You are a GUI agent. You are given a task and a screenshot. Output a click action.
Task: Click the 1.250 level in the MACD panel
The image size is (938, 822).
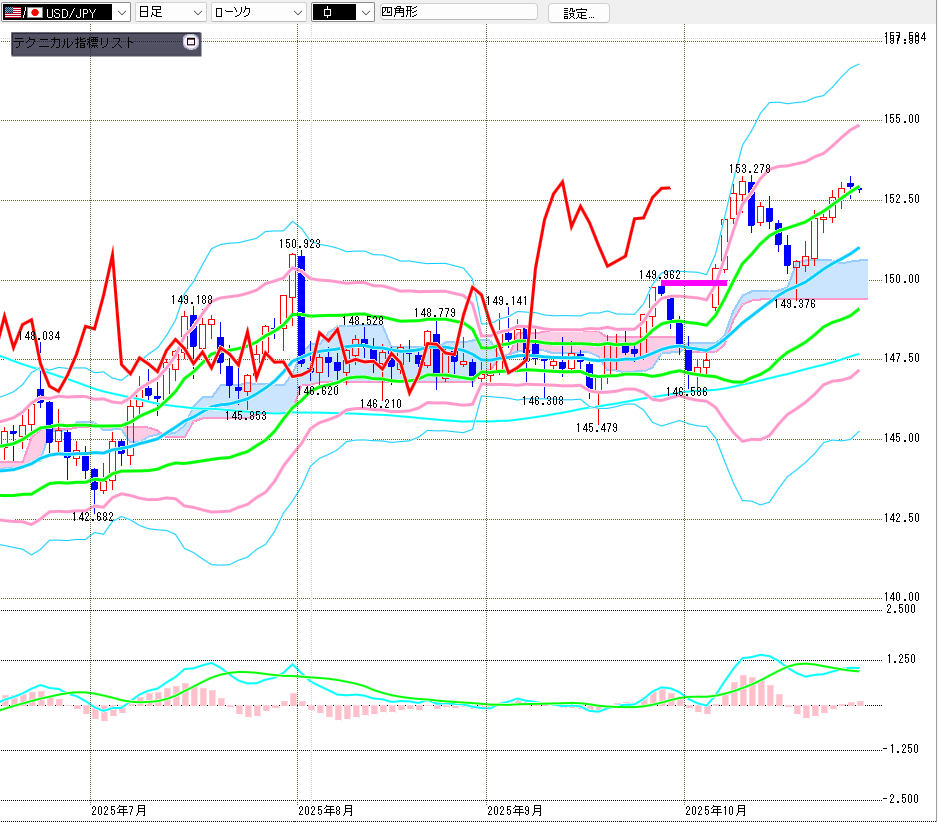[x=901, y=659]
